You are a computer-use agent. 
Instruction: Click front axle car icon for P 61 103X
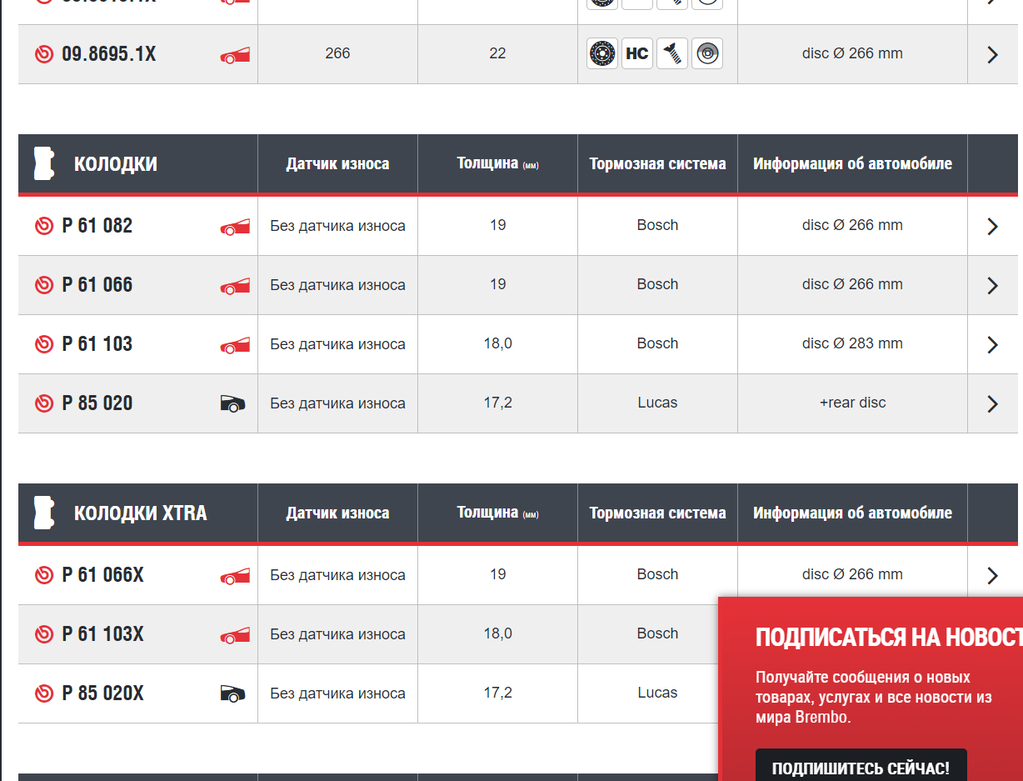[235, 635]
